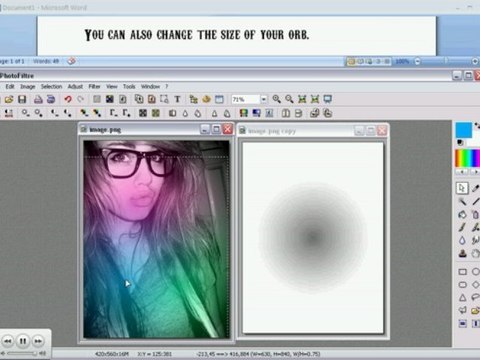Adjust the Word zoom slider
Screen dimensions: 480x360
[446, 61]
